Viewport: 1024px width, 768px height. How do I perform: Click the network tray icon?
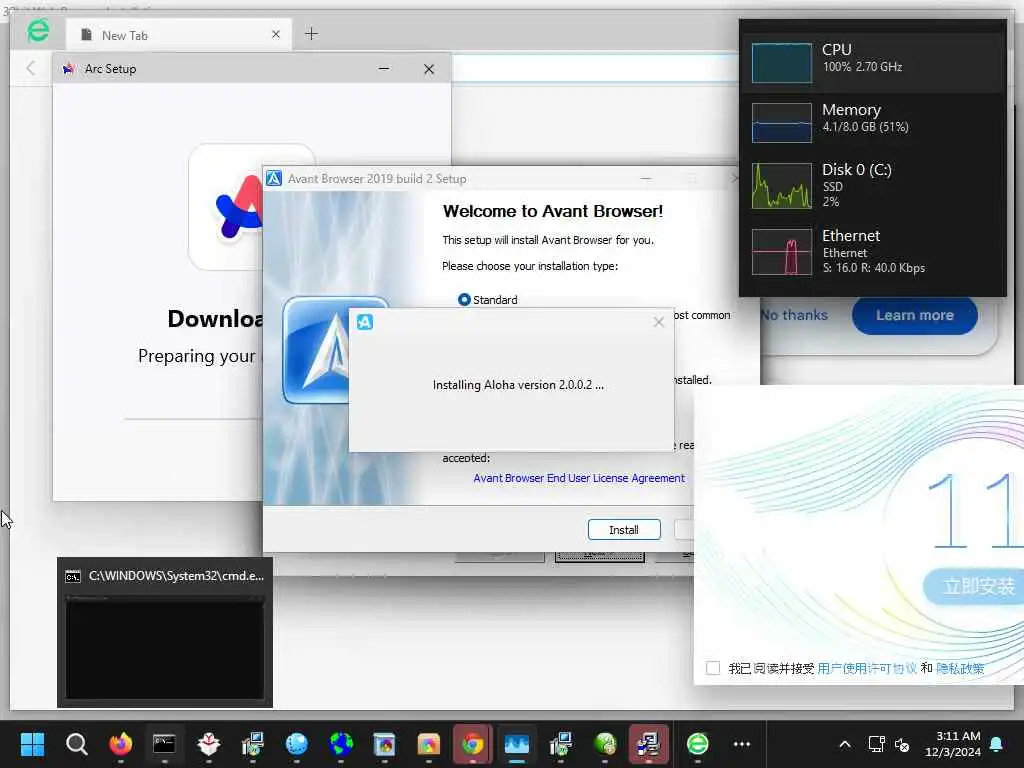pyautogui.click(x=876, y=744)
